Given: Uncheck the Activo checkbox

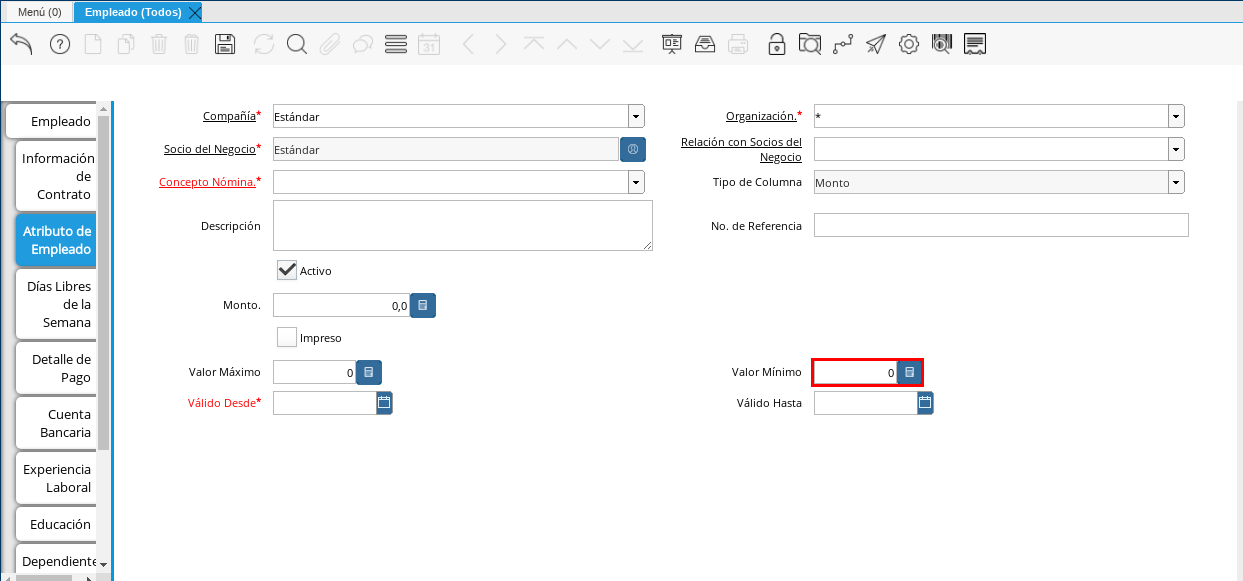Looking at the screenshot, I should click(x=287, y=270).
